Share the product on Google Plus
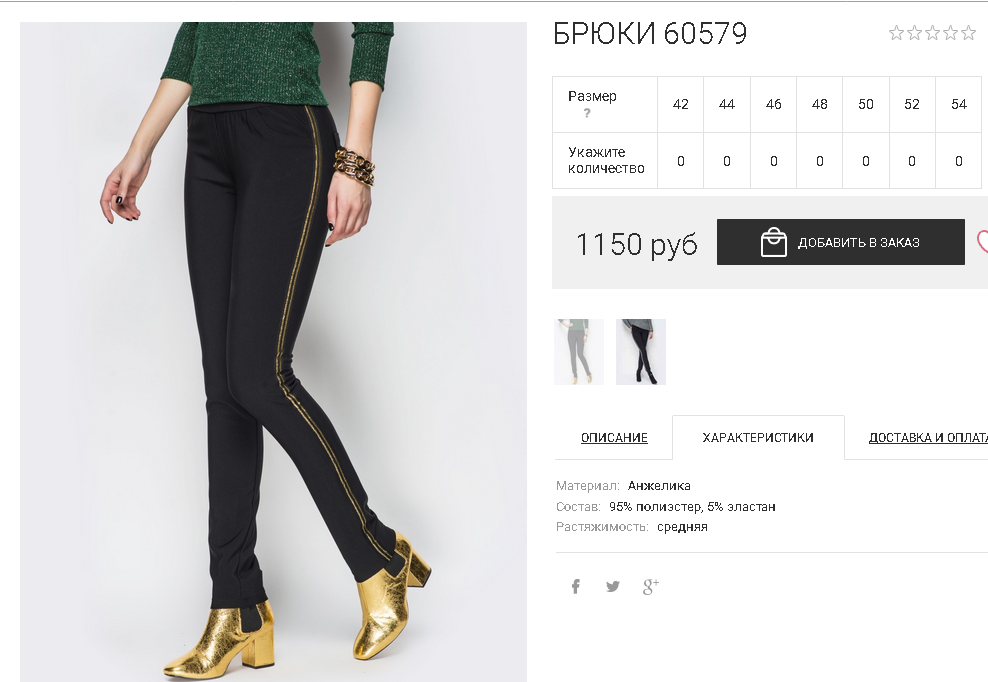This screenshot has height=682, width=988. pyautogui.click(x=650, y=587)
